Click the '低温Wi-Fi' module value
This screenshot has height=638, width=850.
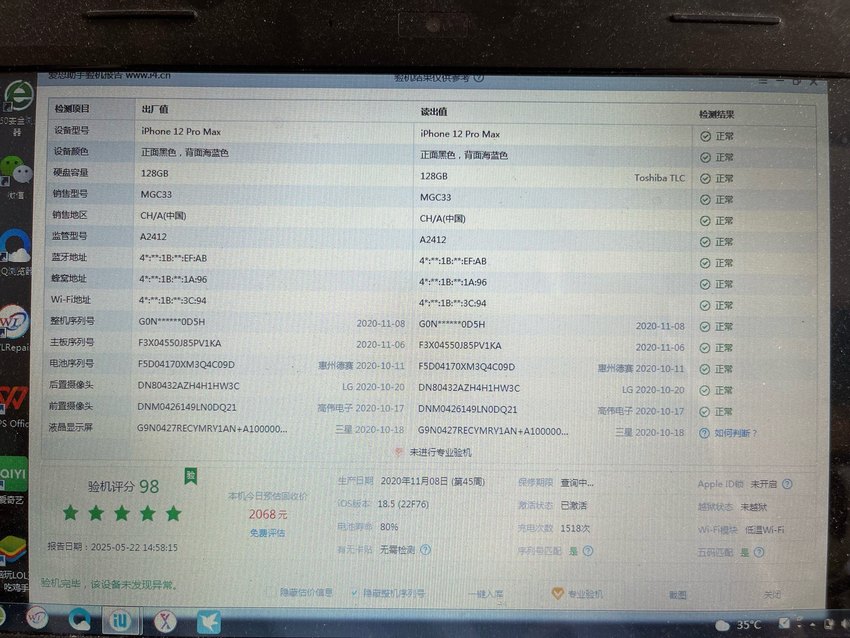coord(764,530)
